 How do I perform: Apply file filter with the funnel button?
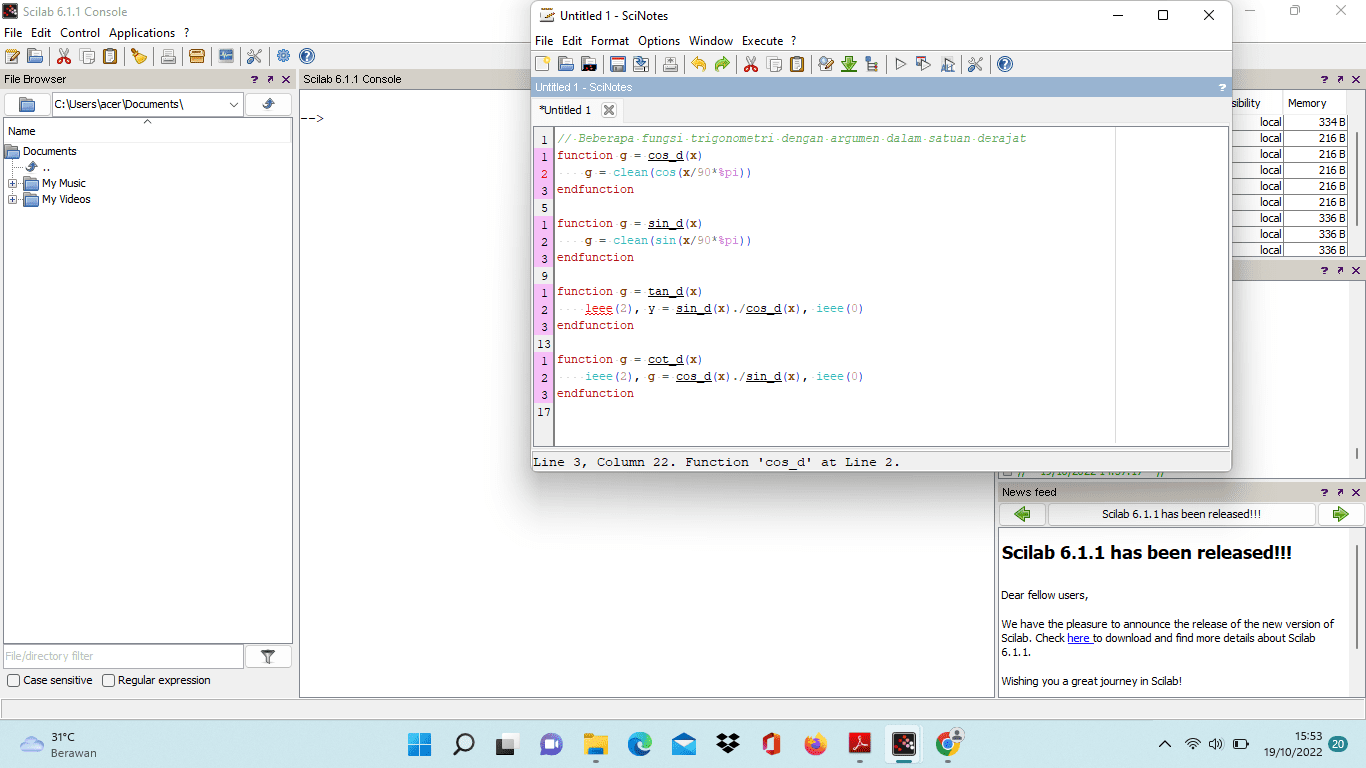[268, 656]
